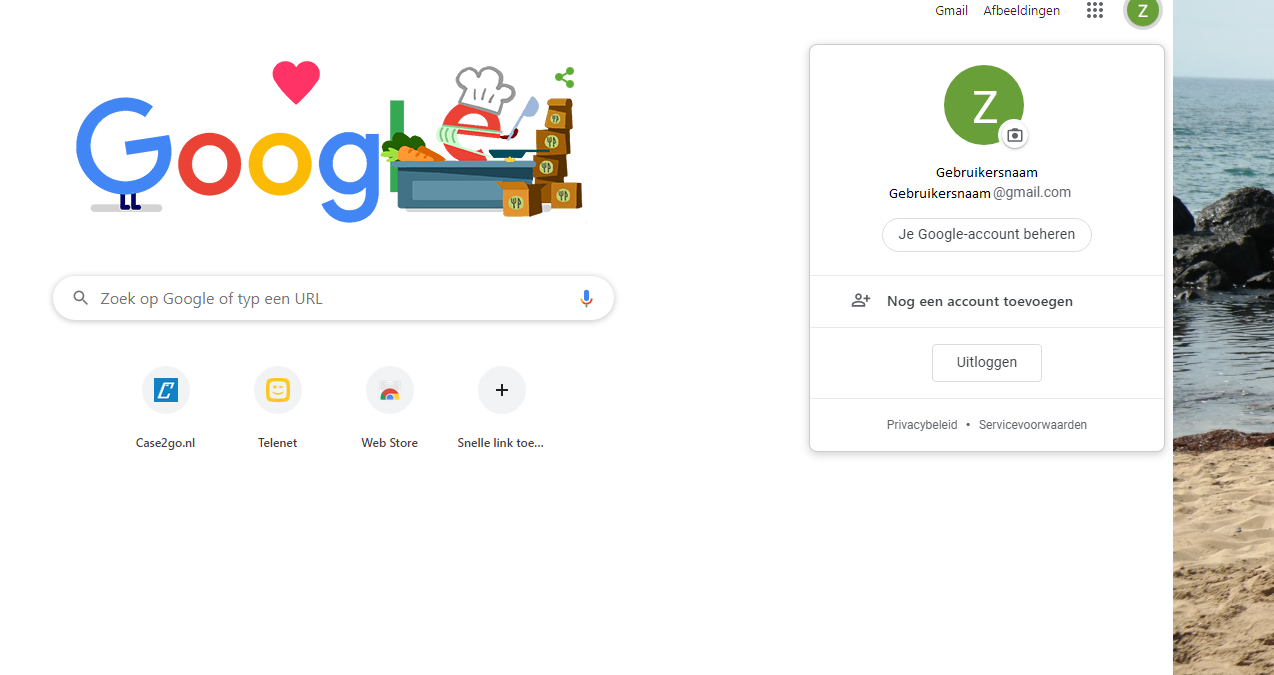Focus the Zoek op Google search field

tap(333, 298)
